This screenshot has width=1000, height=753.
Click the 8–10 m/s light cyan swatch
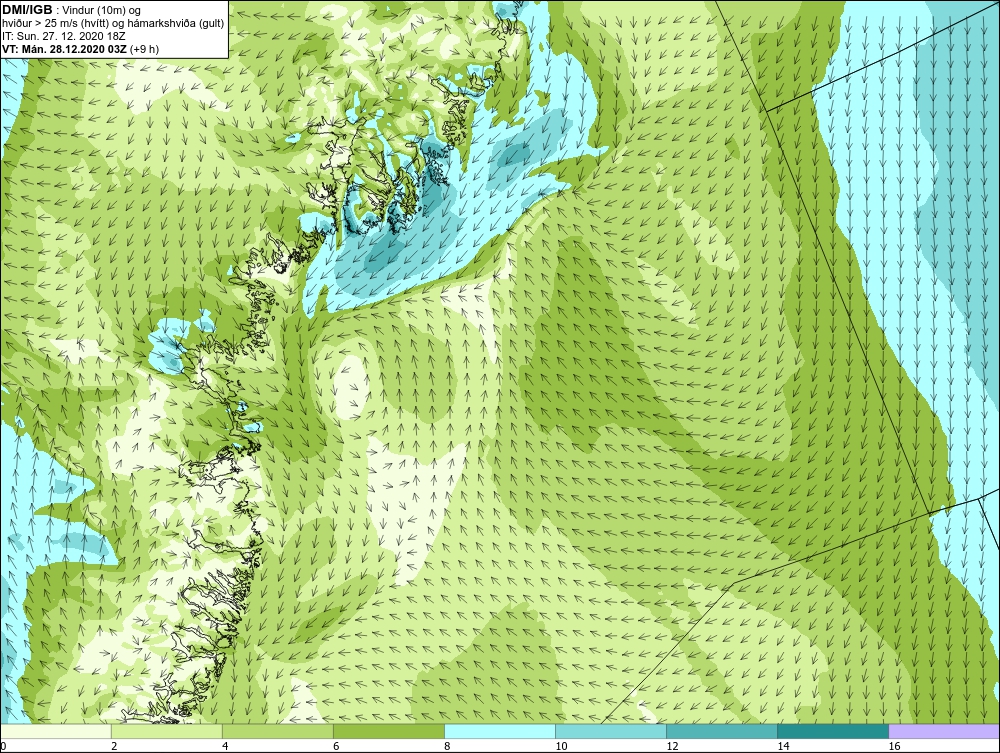499,731
